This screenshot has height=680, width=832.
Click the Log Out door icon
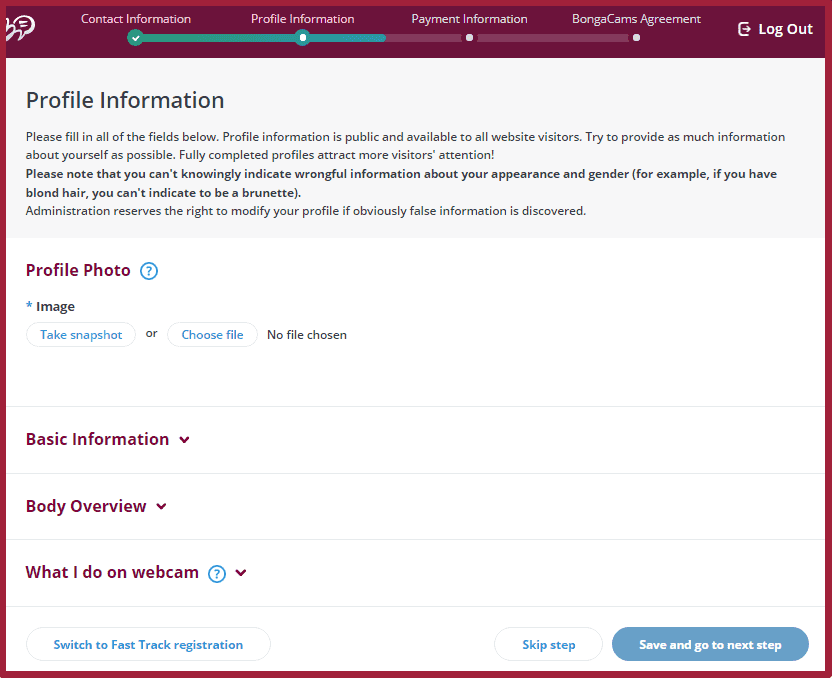pyautogui.click(x=744, y=29)
